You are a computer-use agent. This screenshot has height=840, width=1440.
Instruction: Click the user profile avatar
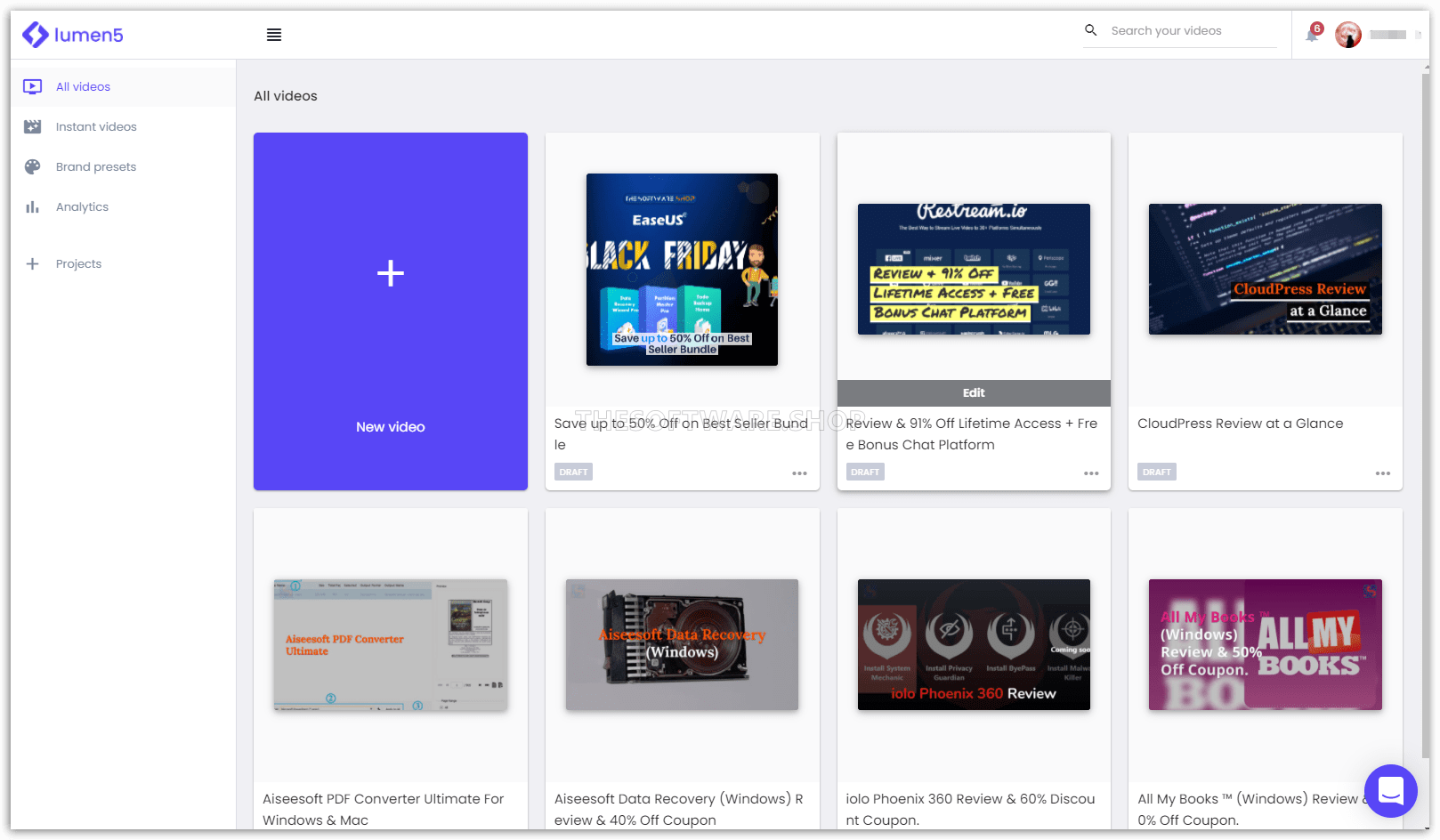1347,35
